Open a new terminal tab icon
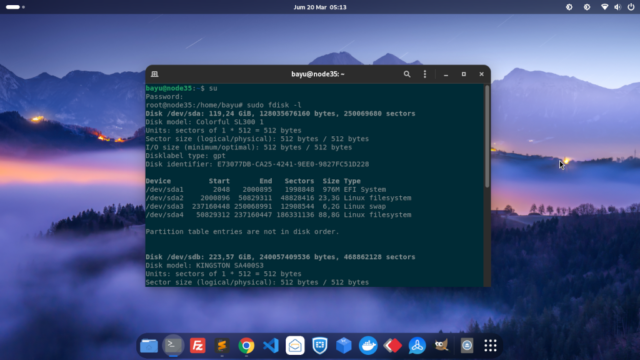 point(155,74)
